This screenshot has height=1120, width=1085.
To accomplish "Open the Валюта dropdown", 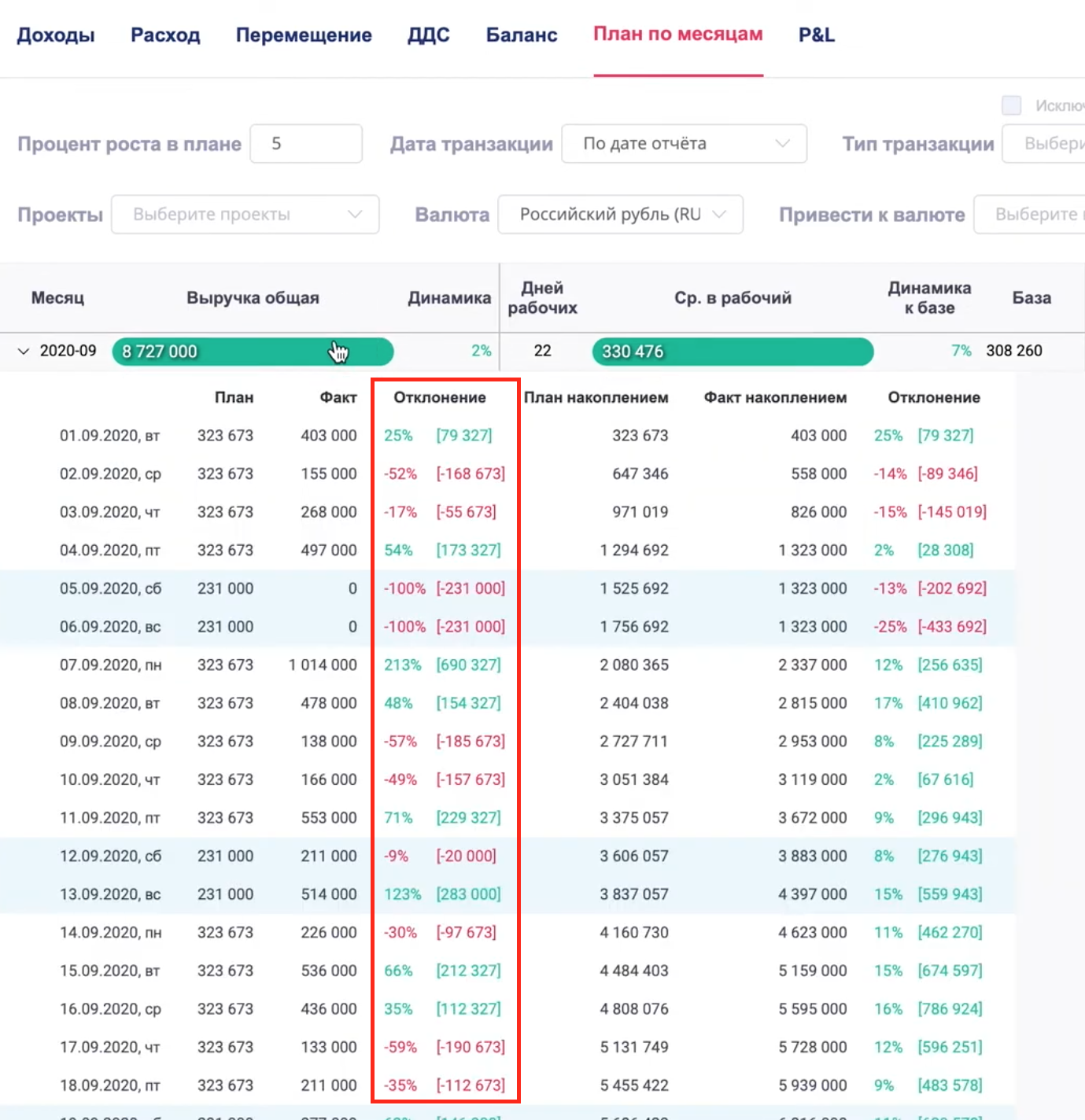I will (621, 214).
